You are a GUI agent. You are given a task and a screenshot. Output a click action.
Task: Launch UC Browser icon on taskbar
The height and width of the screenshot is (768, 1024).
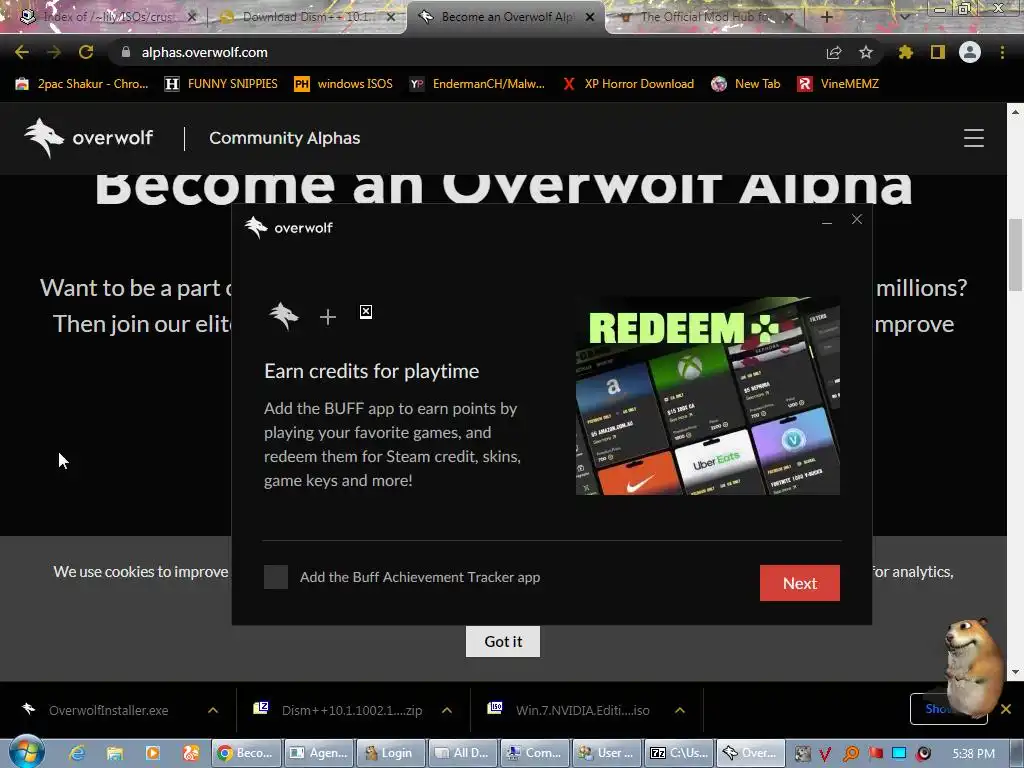click(191, 753)
